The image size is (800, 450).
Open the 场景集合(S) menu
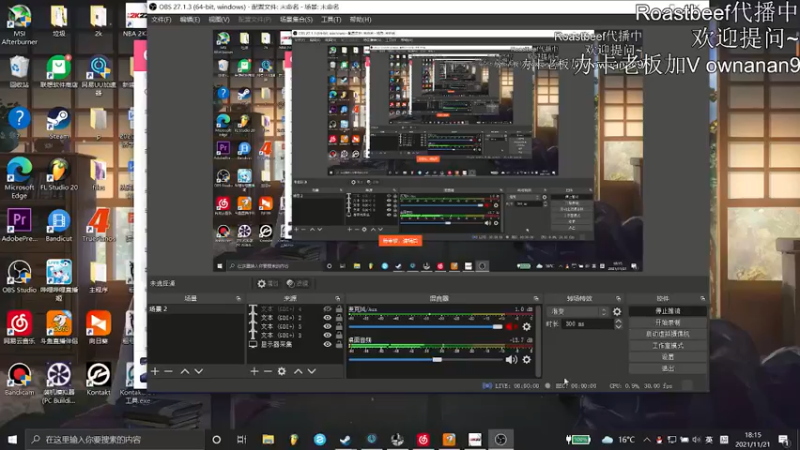(296, 19)
